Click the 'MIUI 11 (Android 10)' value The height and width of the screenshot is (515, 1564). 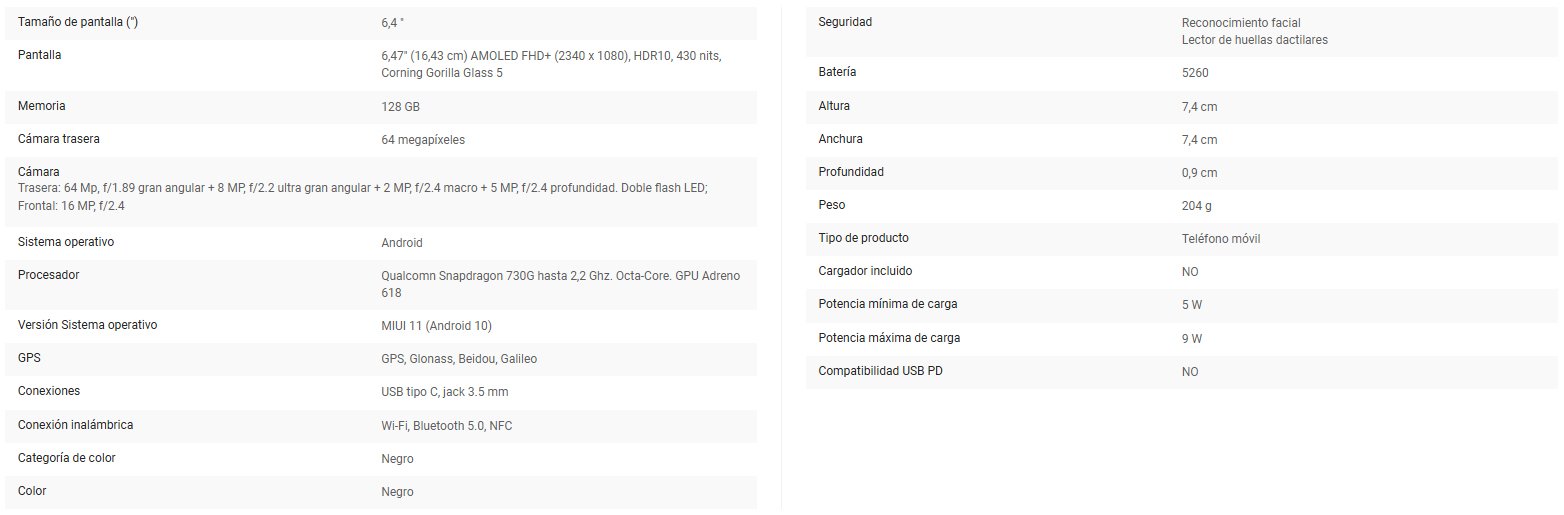pyautogui.click(x=436, y=326)
